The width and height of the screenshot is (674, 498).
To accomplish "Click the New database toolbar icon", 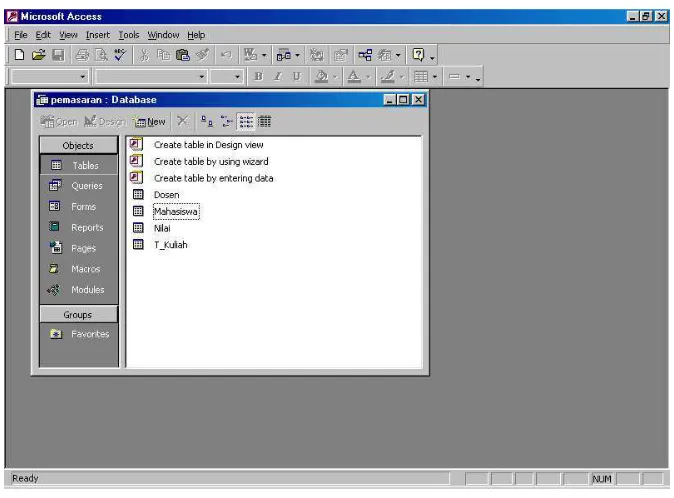I will 19,55.
